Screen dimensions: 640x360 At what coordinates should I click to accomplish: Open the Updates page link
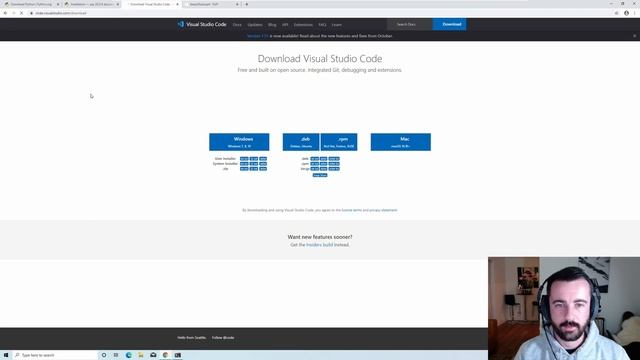(x=255, y=25)
